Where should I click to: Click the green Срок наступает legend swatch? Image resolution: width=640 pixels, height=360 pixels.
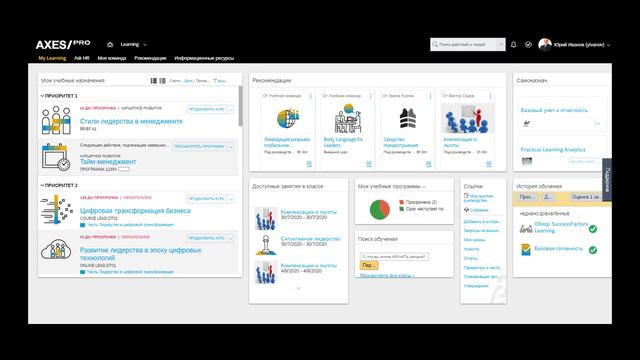click(x=401, y=209)
